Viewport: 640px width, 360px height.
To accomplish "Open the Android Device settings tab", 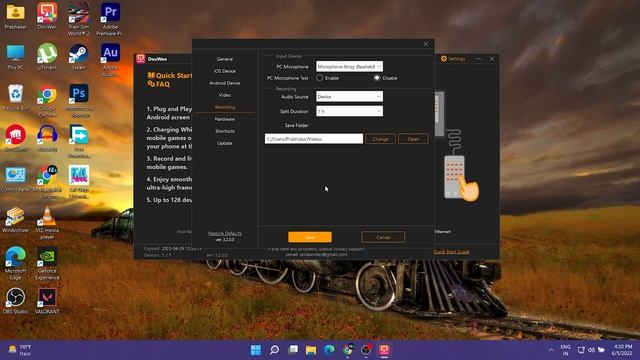I will coord(225,83).
